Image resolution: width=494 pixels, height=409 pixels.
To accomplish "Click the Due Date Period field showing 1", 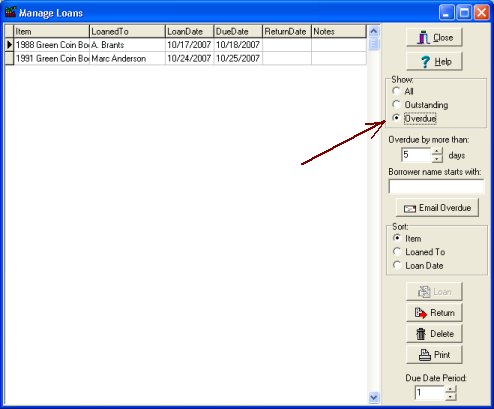I will [430, 393].
